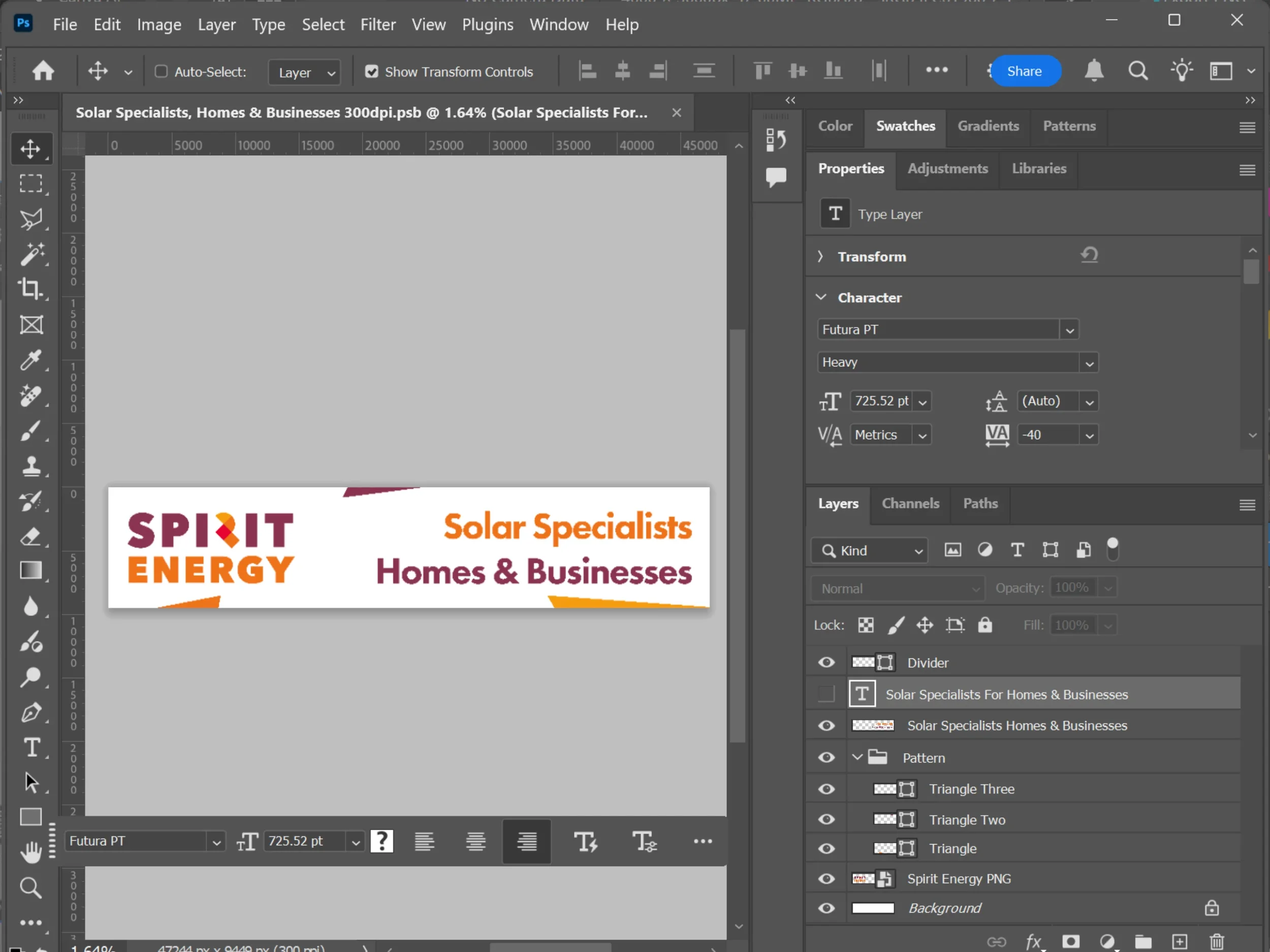This screenshot has height=952, width=1270.
Task: Open the Futura PT font family dropdown
Action: pyautogui.click(x=1069, y=330)
